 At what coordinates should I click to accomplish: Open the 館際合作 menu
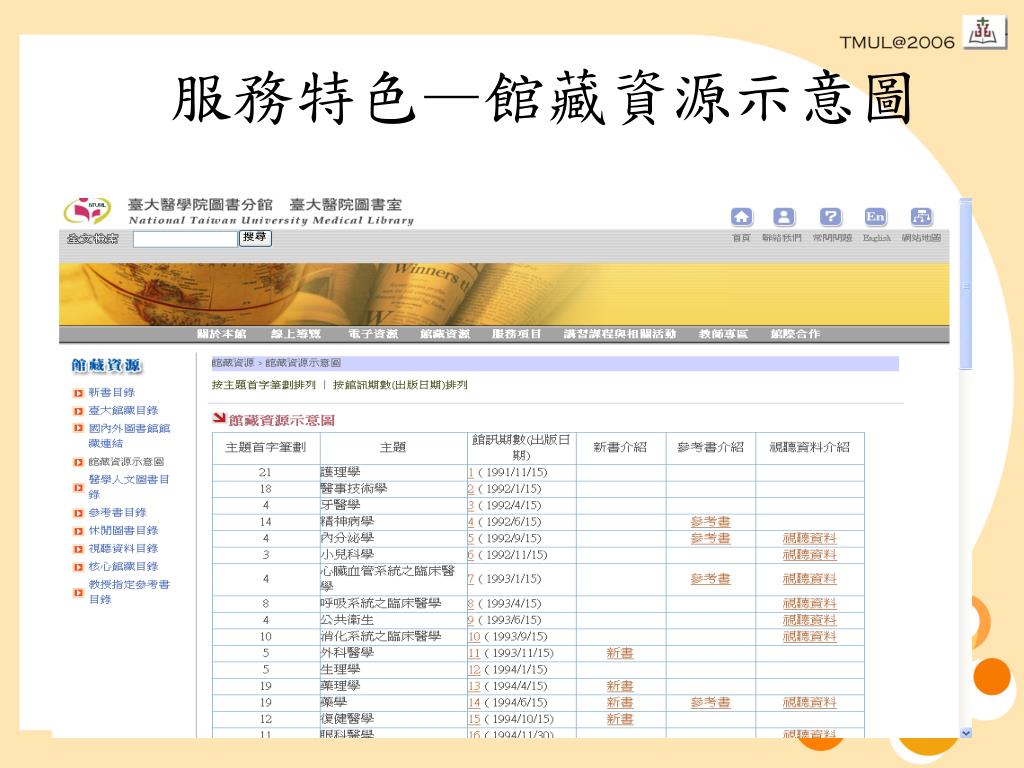click(795, 334)
